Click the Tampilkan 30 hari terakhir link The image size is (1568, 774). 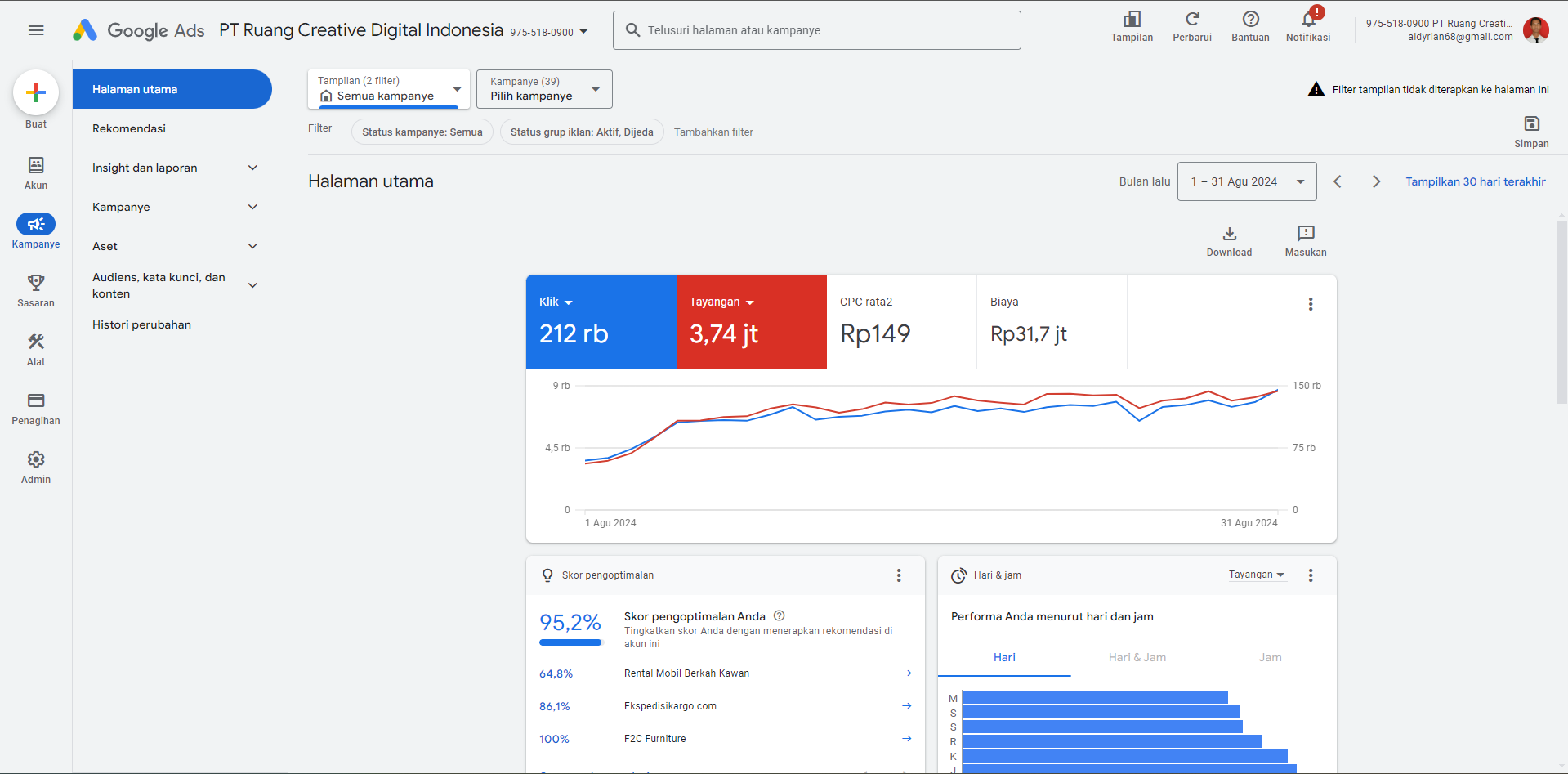[x=1475, y=181]
